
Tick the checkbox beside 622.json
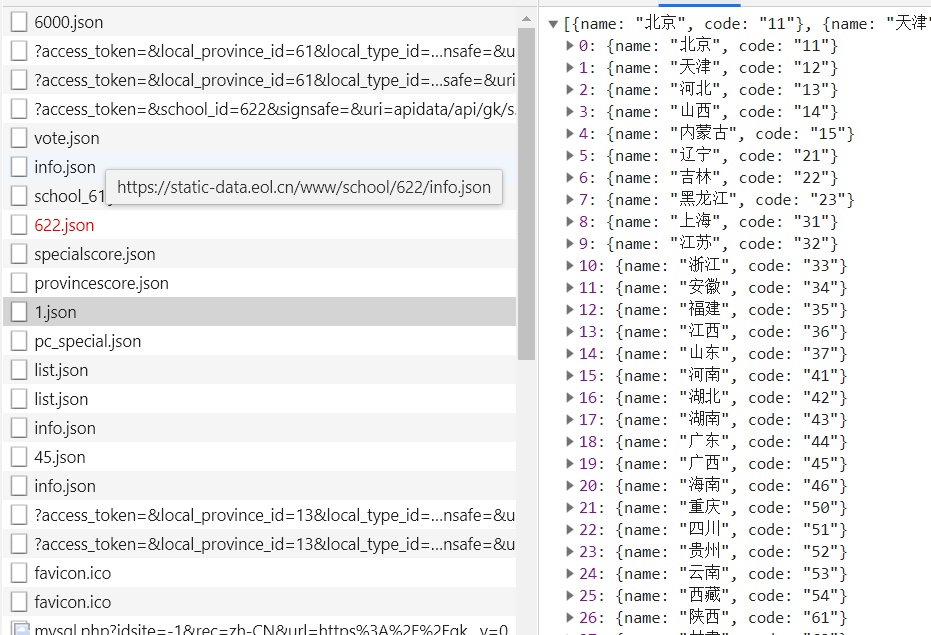(x=19, y=225)
